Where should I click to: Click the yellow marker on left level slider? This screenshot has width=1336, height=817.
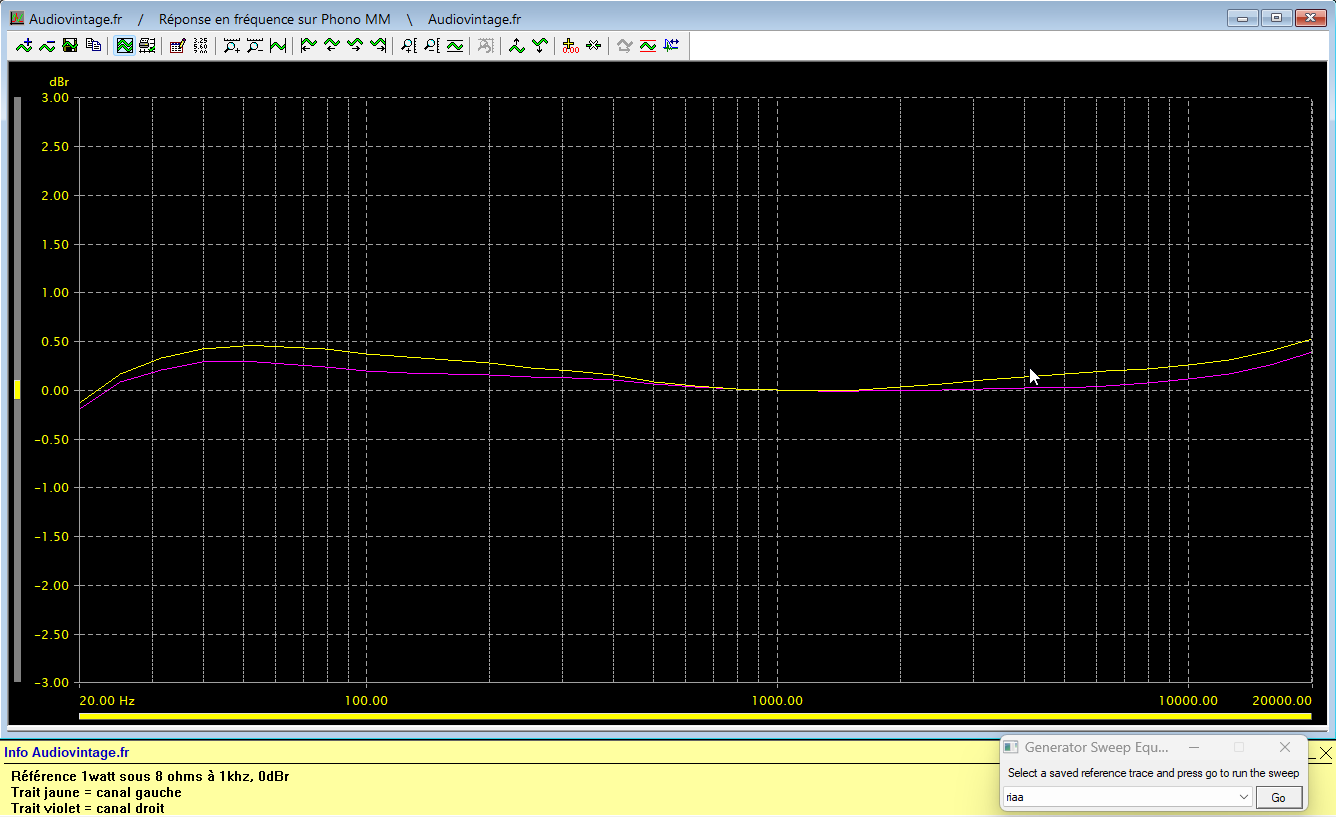pos(17,390)
